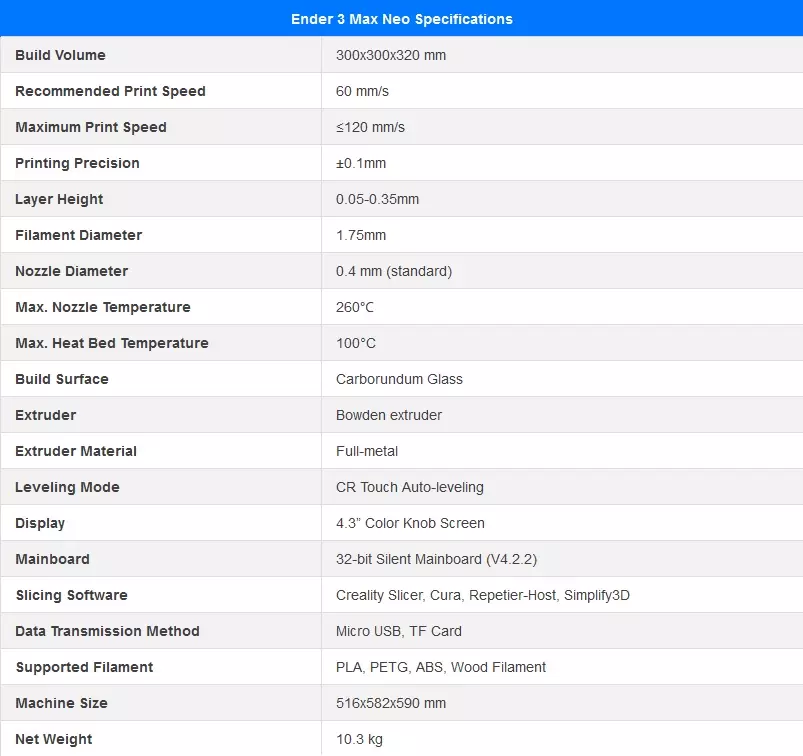Viewport: 803px width, 756px height.
Task: Select the 'Extruder Material' label
Action: pos(76,451)
